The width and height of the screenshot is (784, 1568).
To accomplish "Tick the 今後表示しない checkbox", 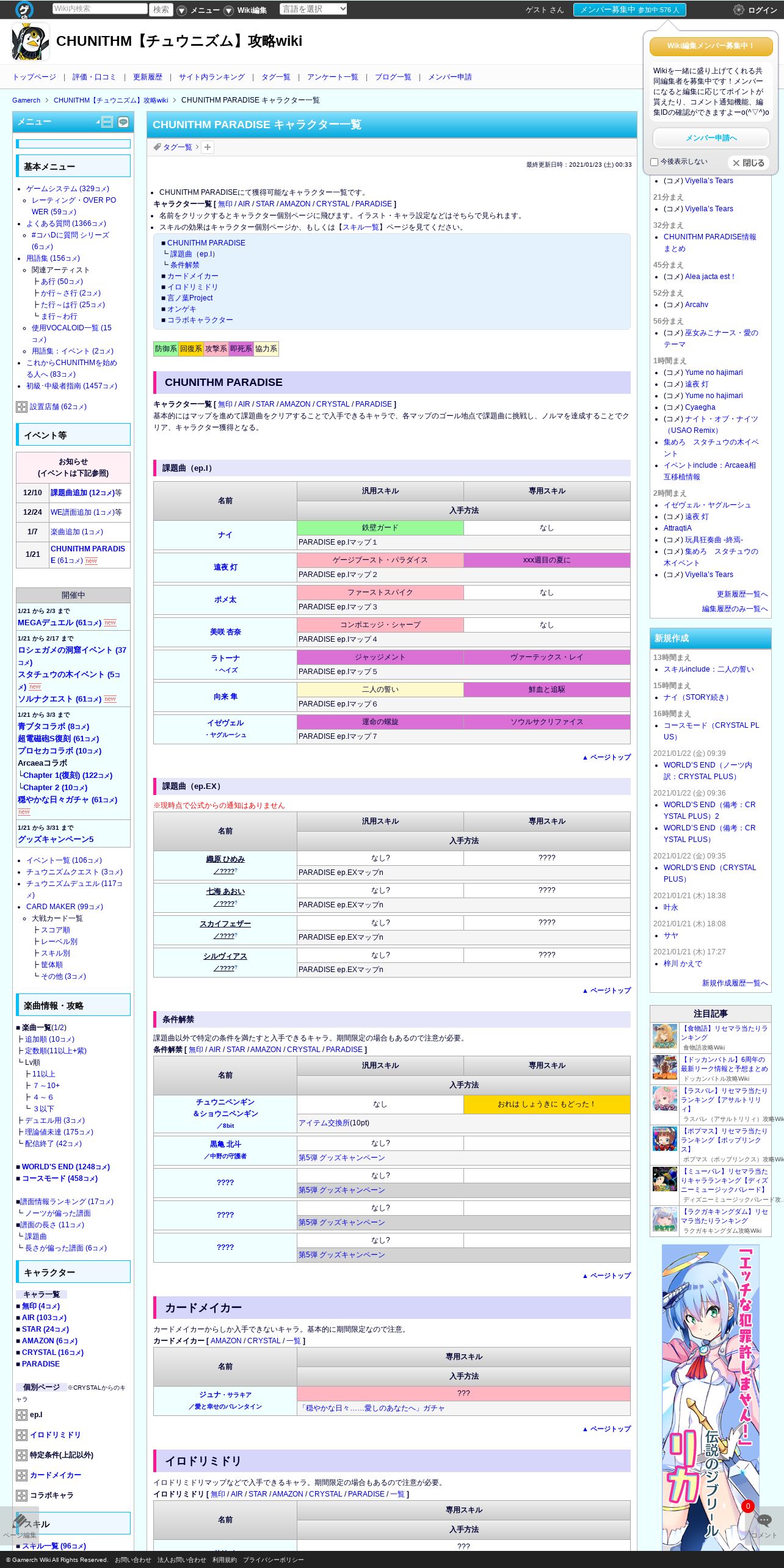I will click(x=654, y=162).
